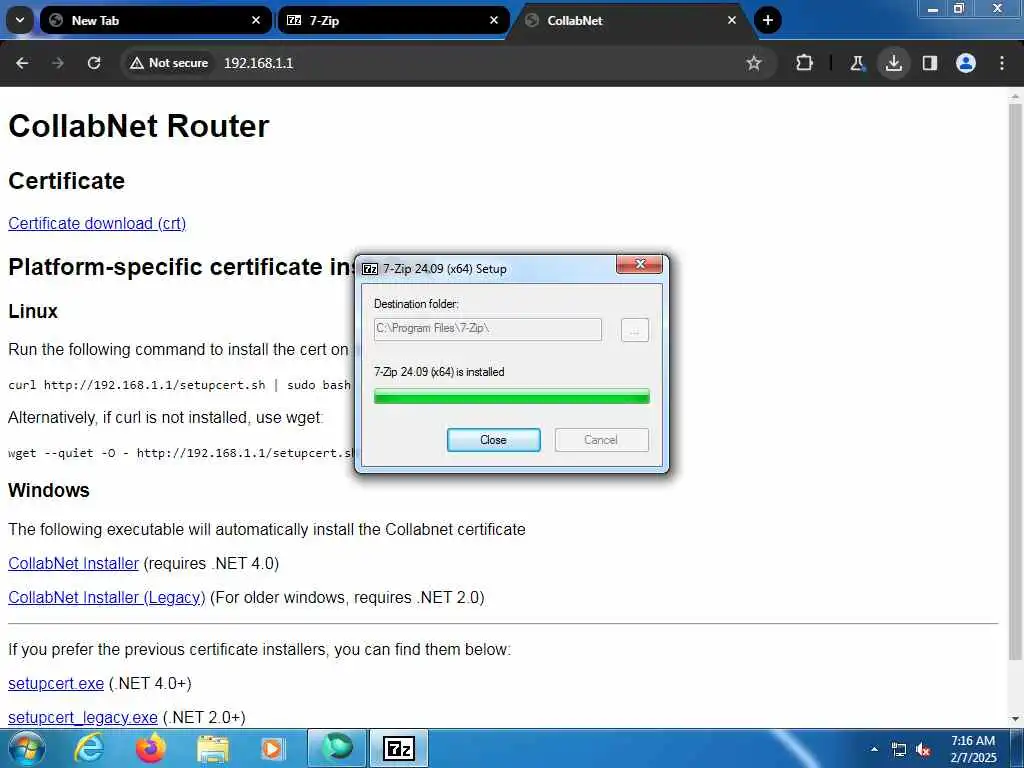Image resolution: width=1024 pixels, height=768 pixels.
Task: Switch to the 7-Zip tab
Action: point(393,20)
